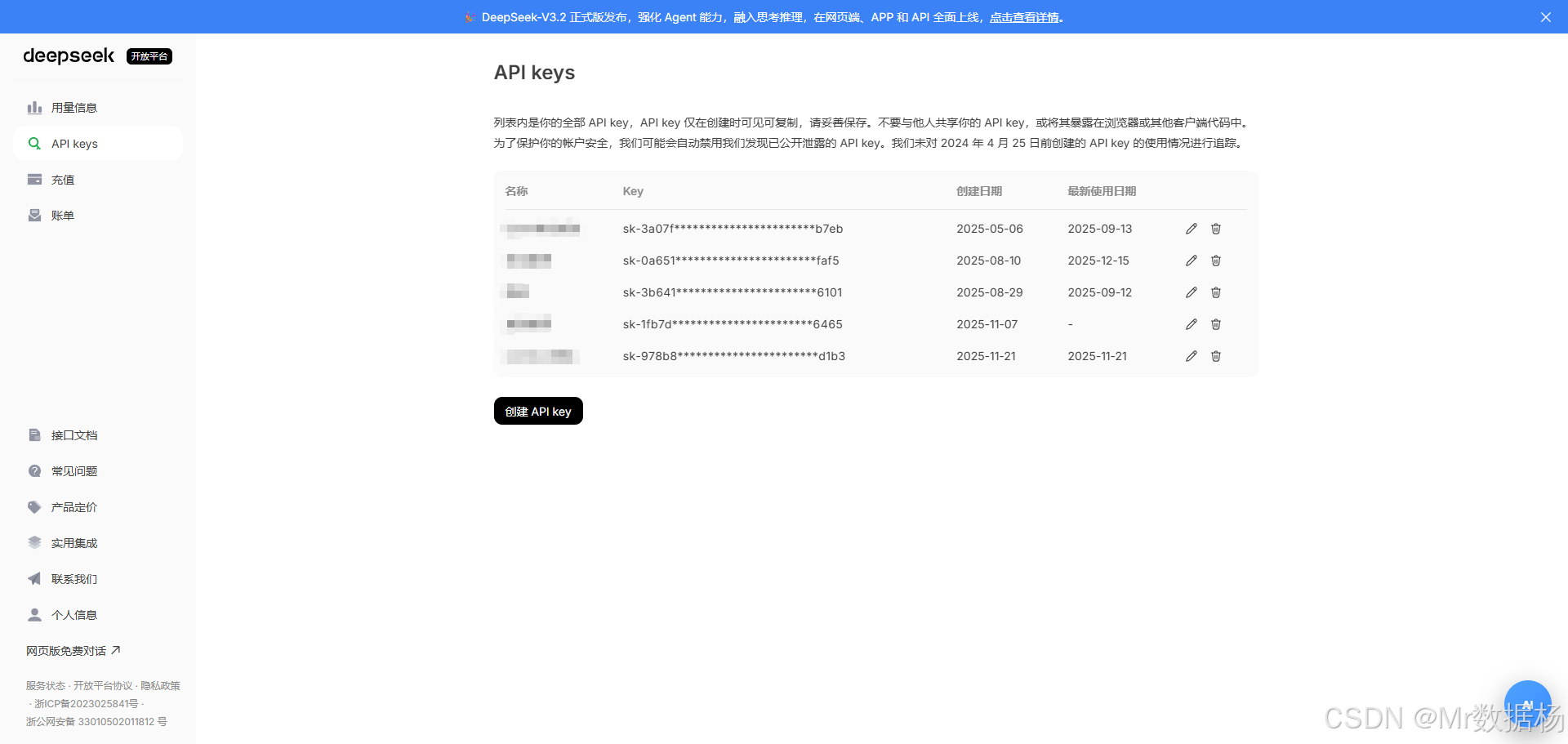Delete the key ending in d1b3
This screenshot has width=1568, height=744.
coord(1215,356)
